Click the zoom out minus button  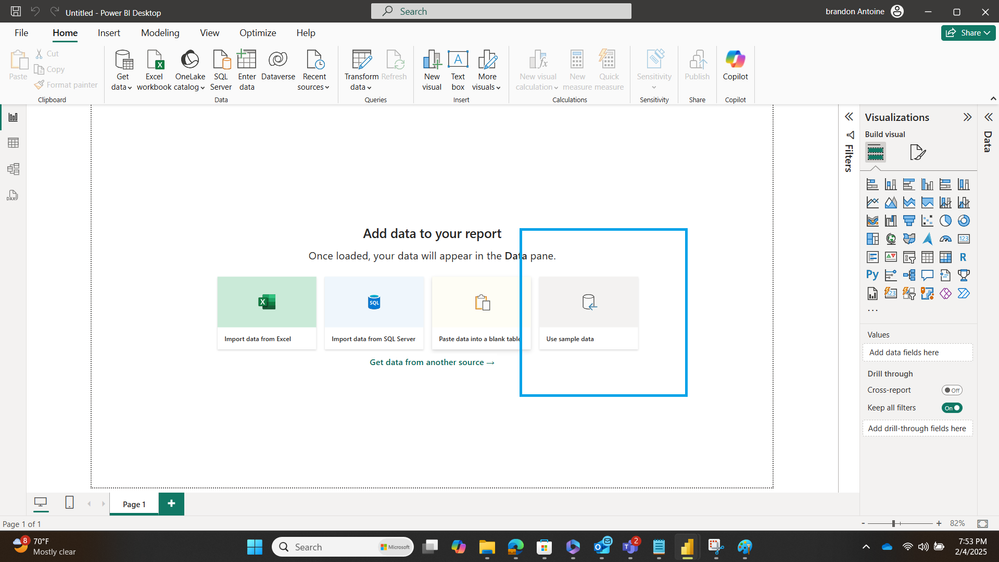(863, 523)
